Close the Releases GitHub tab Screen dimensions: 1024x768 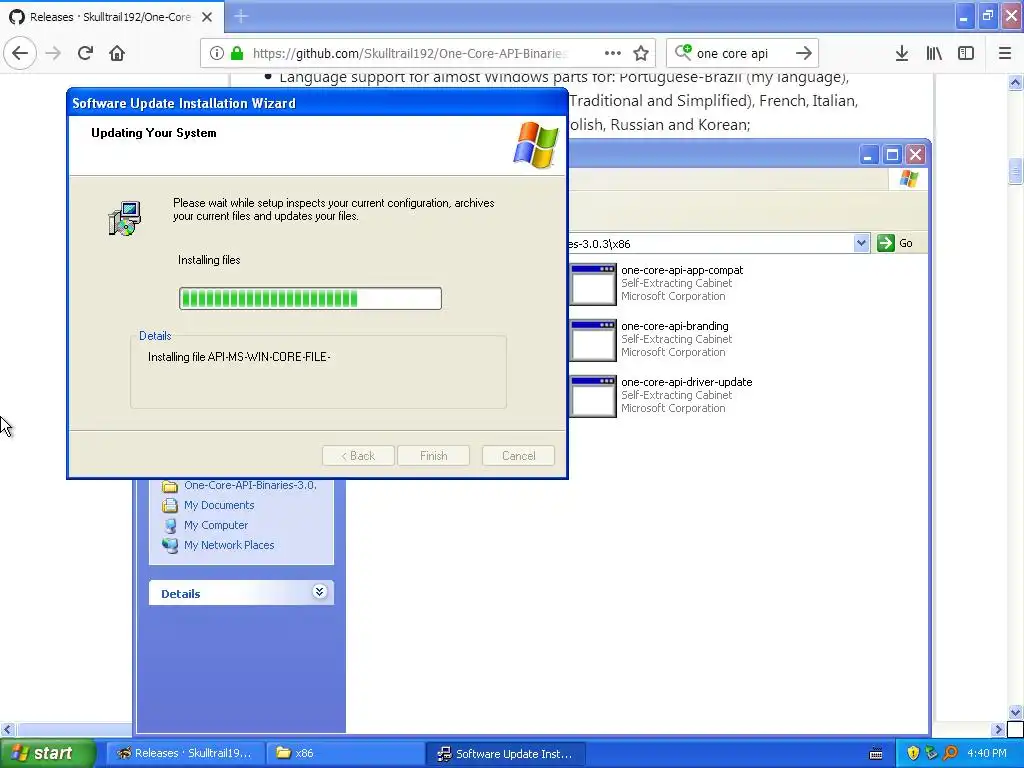click(207, 17)
